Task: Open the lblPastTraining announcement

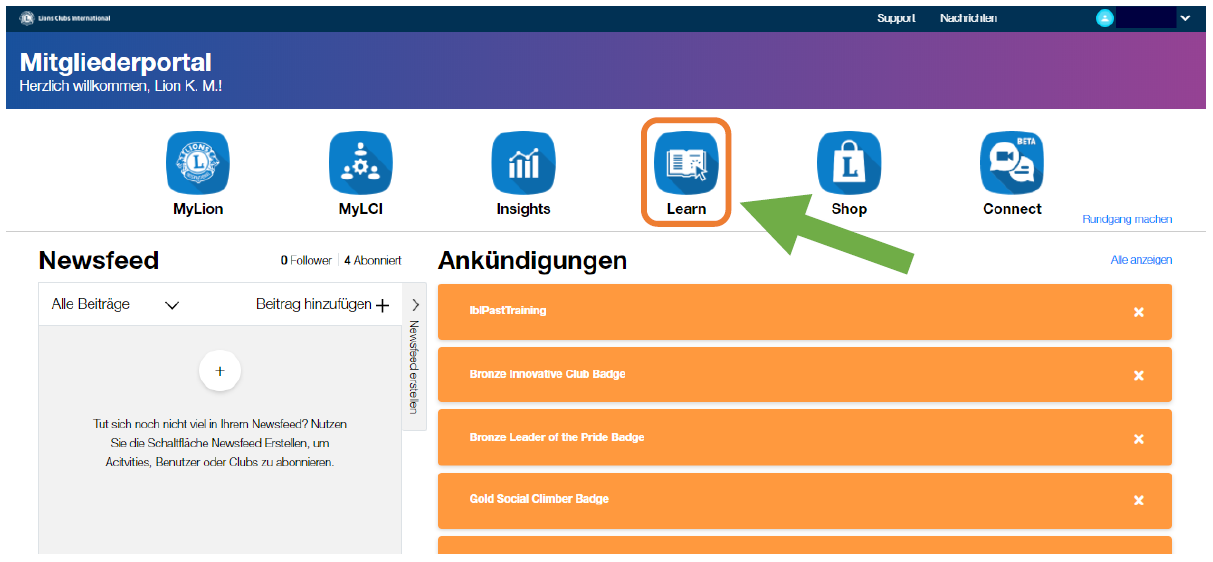Action: tap(805, 312)
